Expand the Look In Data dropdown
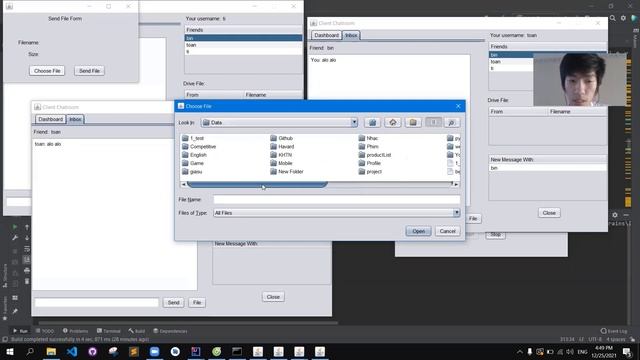Screen dimensions: 640x360 354,122
